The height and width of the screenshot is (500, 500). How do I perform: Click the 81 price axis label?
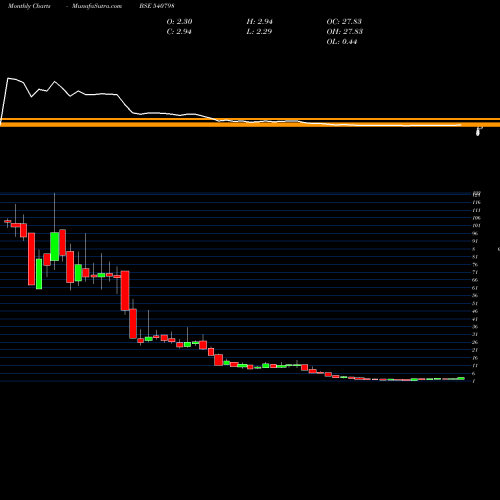[475, 257]
